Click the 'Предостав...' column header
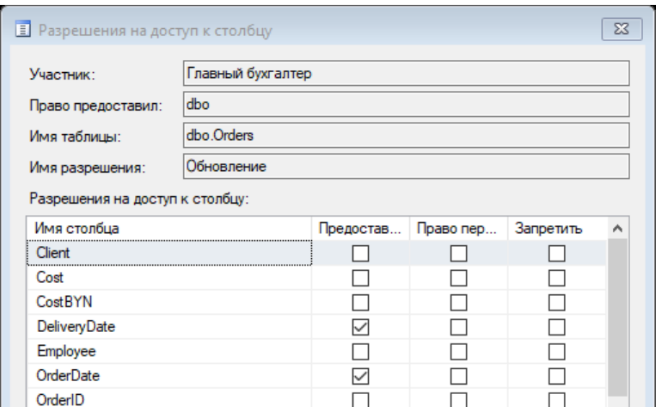The width and height of the screenshot is (656, 407). (360, 228)
